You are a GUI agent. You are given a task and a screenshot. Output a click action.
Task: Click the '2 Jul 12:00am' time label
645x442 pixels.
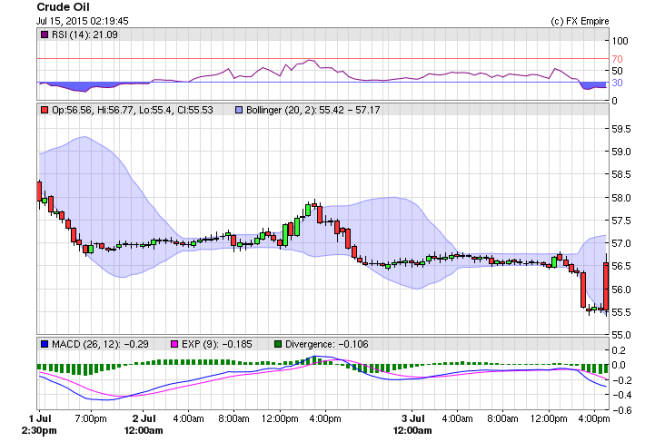click(144, 425)
